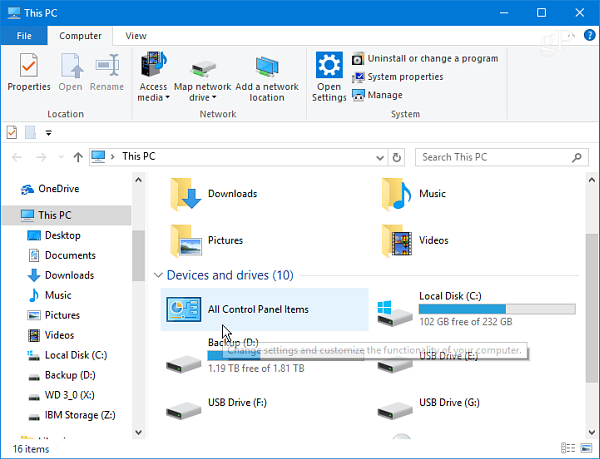This screenshot has width=600, height=459.
Task: Open the File menu
Action: pos(24,36)
